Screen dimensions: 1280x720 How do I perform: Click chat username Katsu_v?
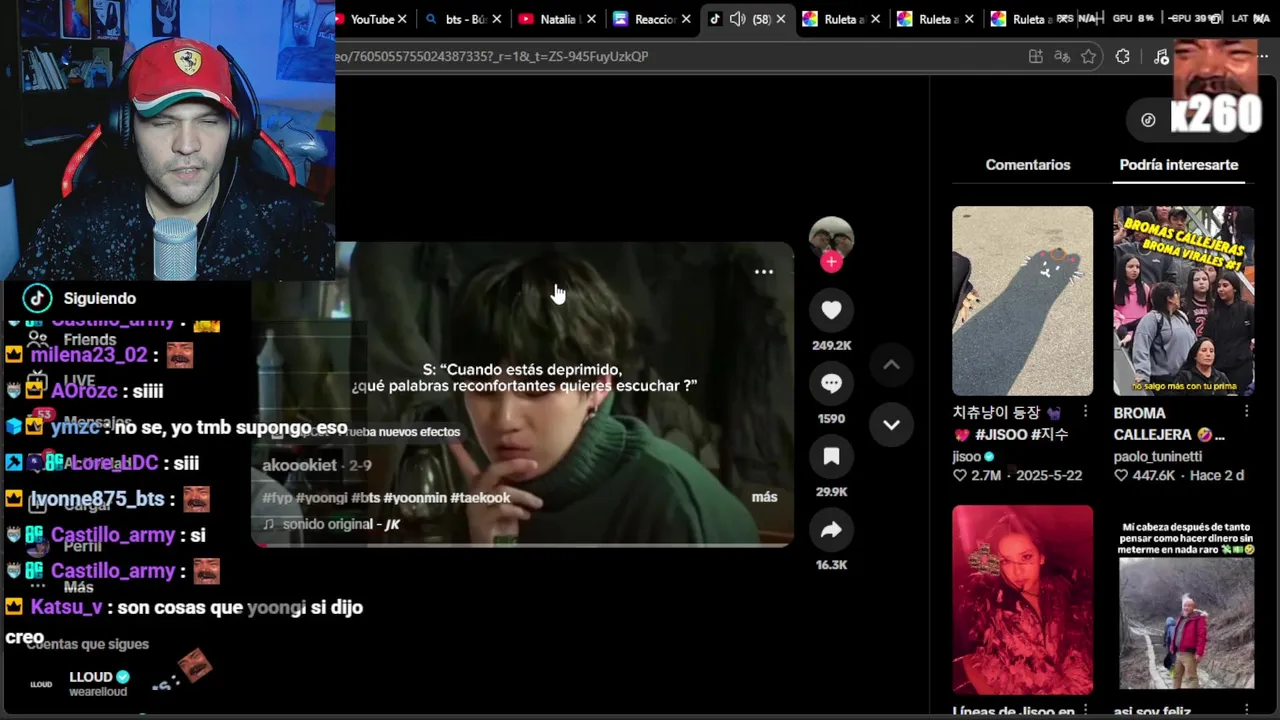(67, 607)
